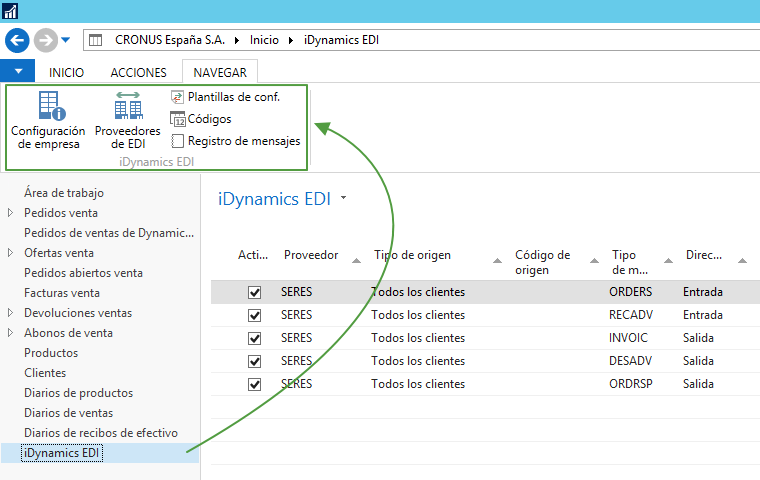Sort by Tipo de origen column header
This screenshot has width=760, height=480.
click(412, 255)
